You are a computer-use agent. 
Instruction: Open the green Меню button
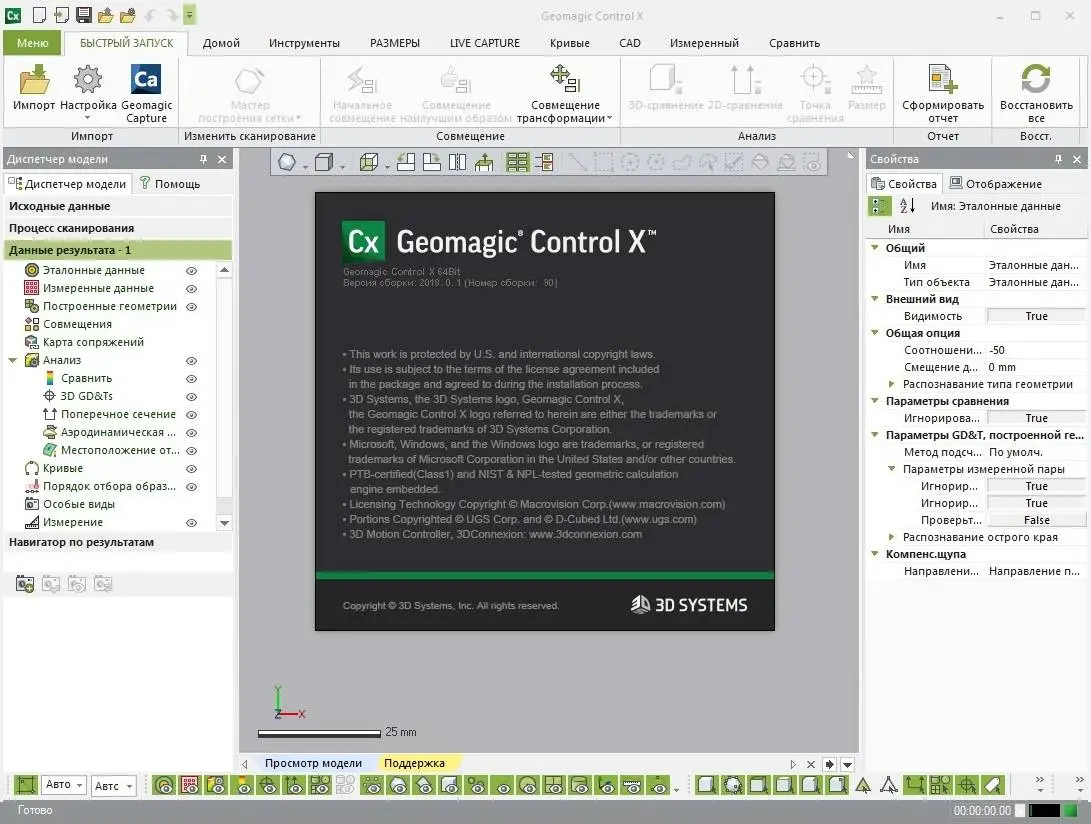[33, 43]
